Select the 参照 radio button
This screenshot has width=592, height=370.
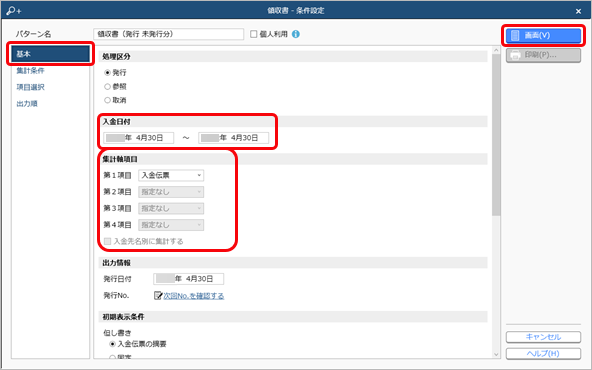pyautogui.click(x=108, y=86)
